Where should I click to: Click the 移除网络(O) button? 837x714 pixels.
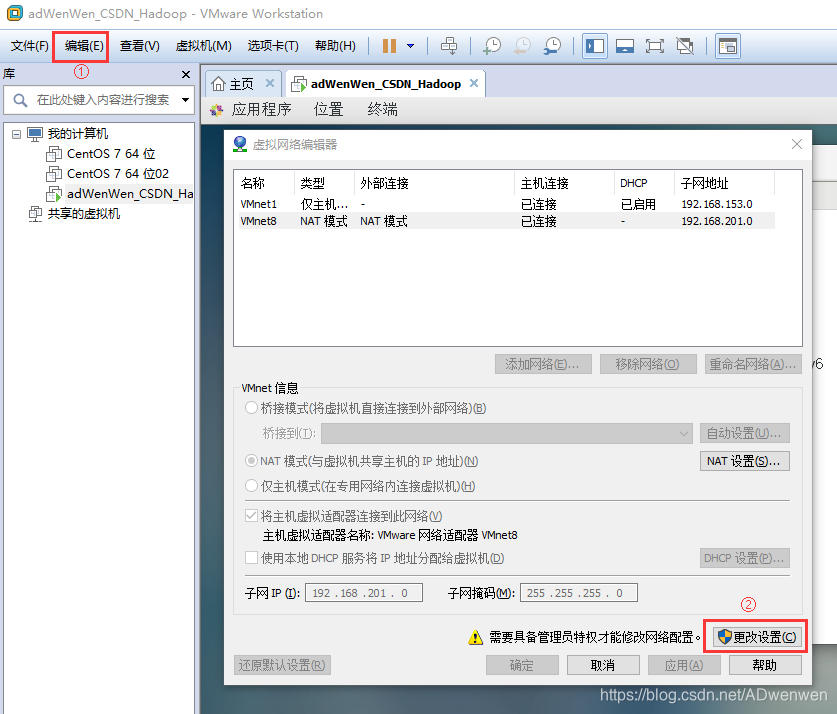tap(648, 364)
